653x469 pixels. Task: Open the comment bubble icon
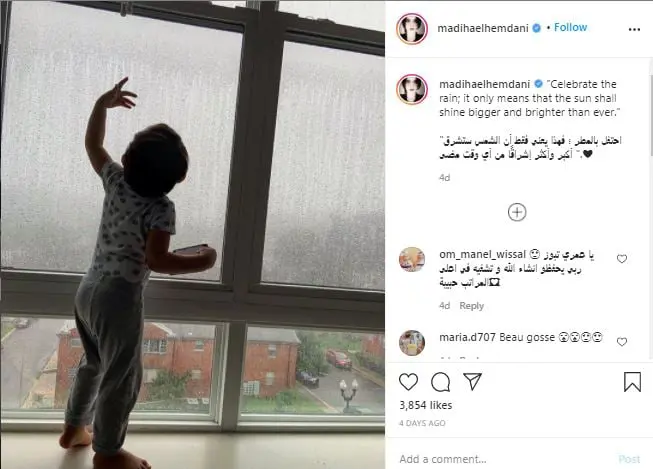click(x=440, y=382)
